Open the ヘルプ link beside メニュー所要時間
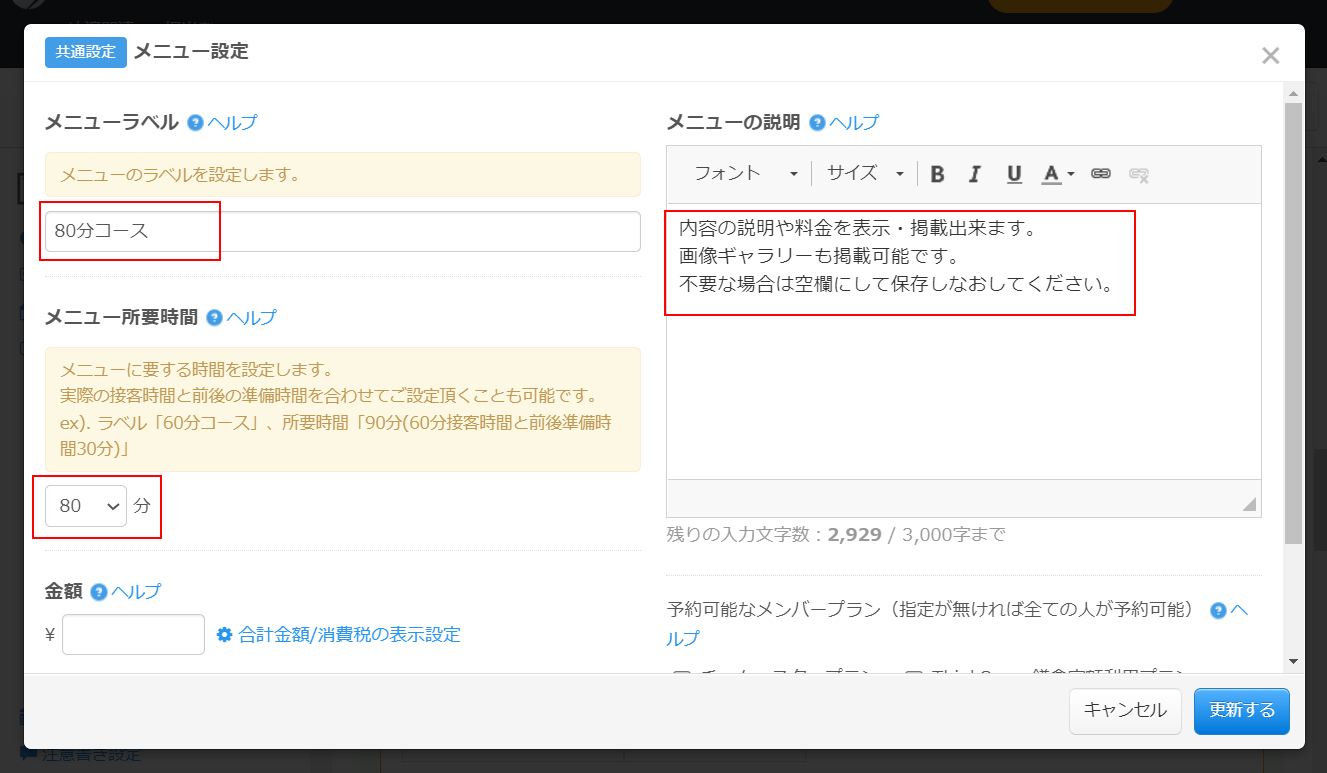1327x773 pixels. pos(251,318)
